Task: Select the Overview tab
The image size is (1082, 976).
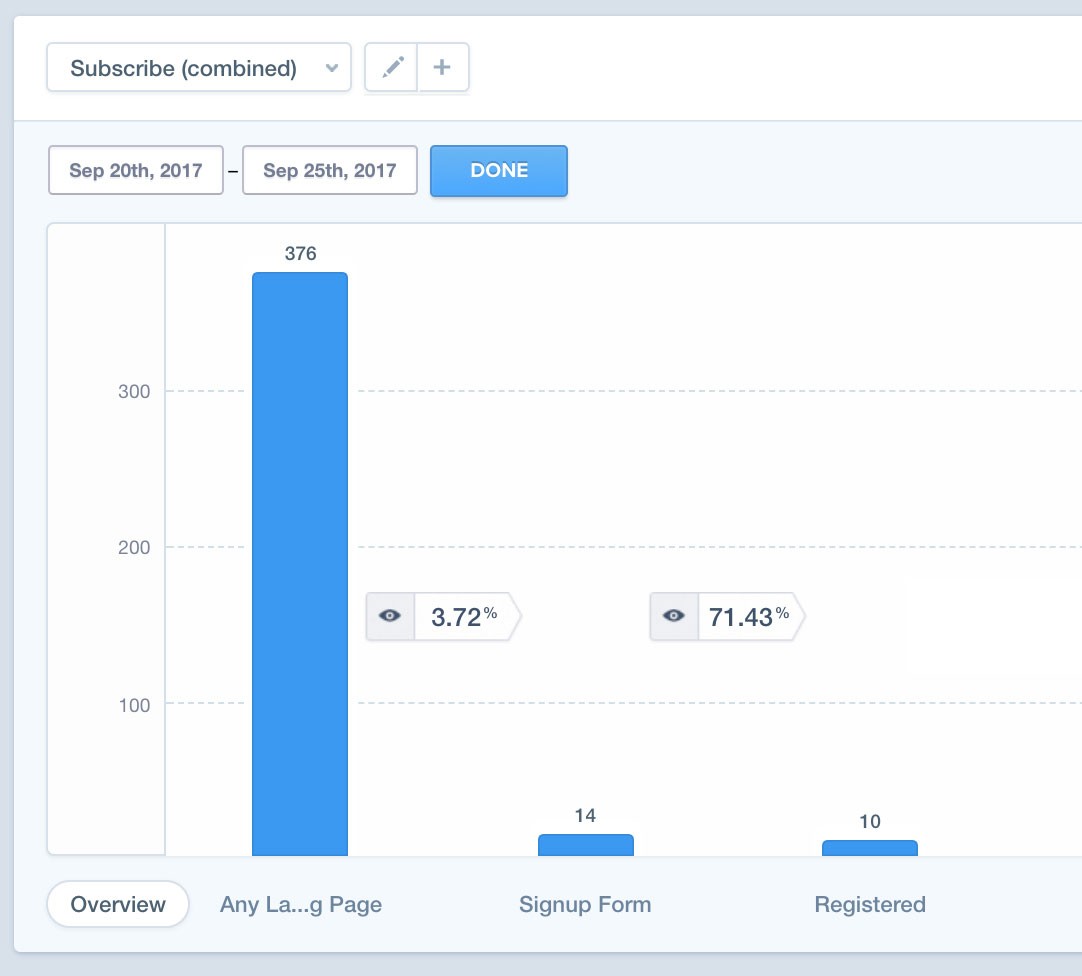Action: pos(118,904)
